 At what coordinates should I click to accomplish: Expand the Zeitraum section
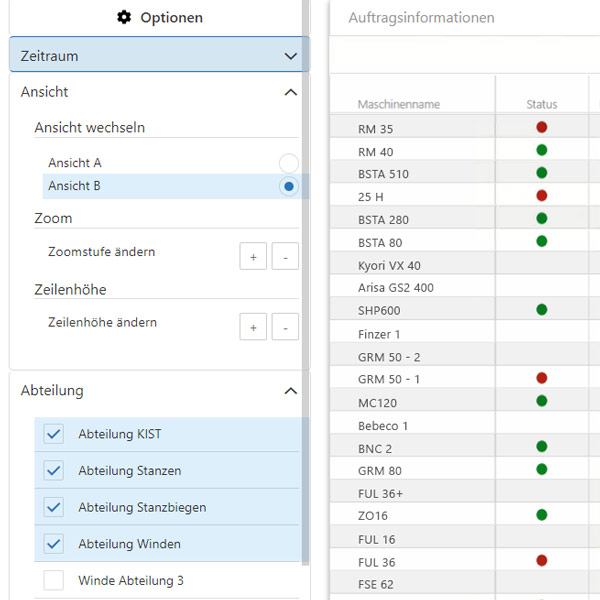pyautogui.click(x=290, y=56)
